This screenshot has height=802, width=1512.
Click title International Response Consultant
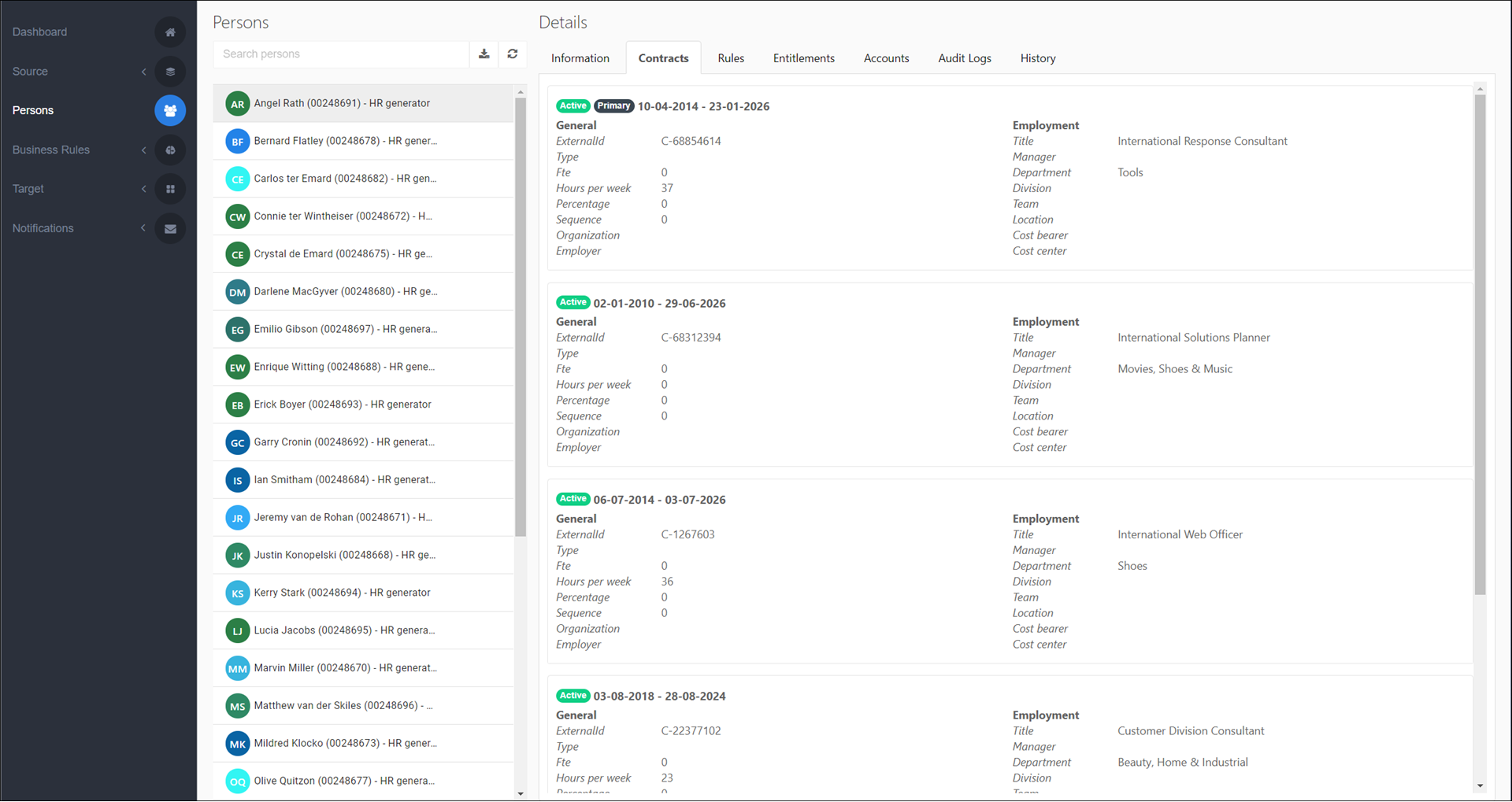1203,142
